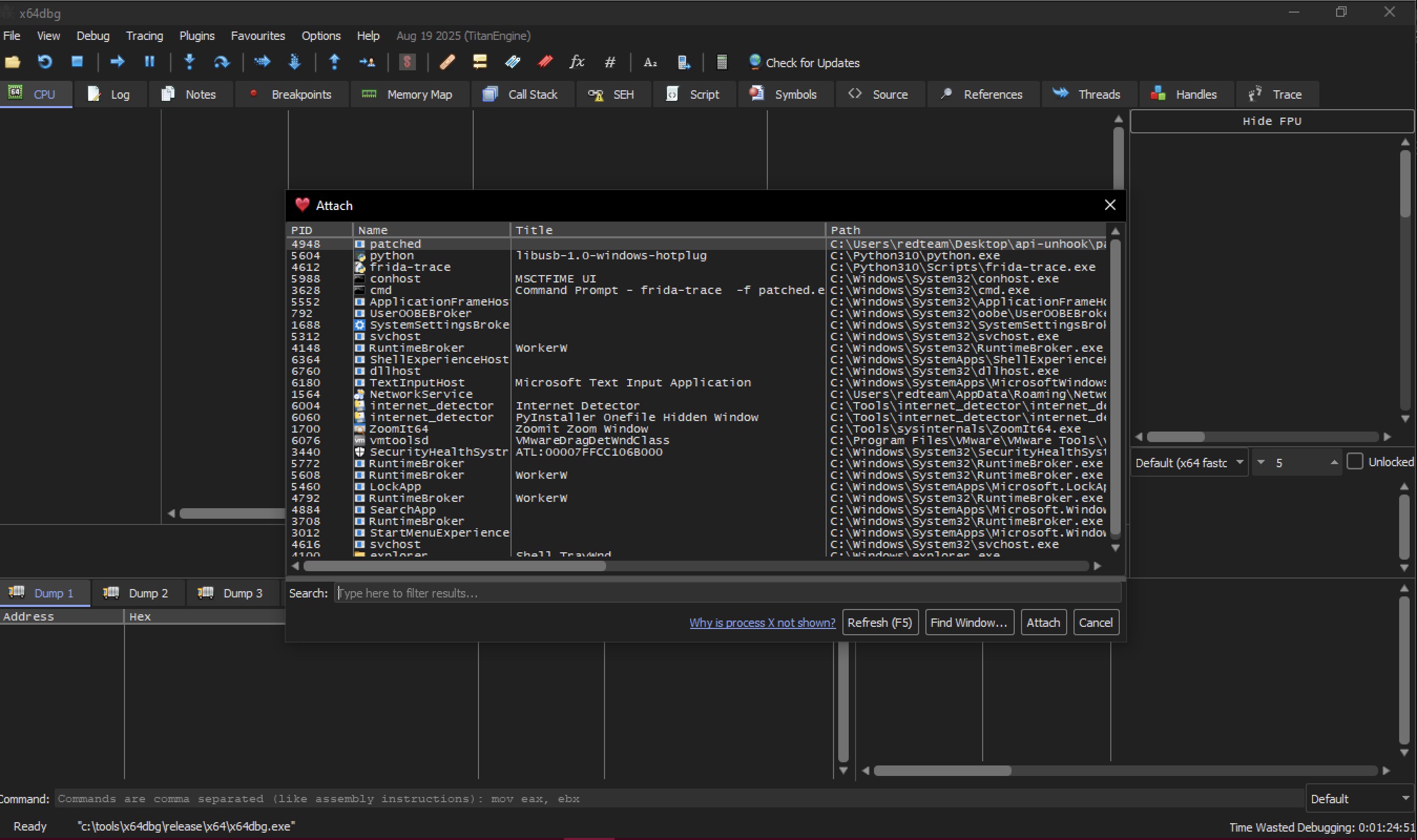Click the Step Over toolbar icon
Screen dimensions: 1417x840
(222, 62)
